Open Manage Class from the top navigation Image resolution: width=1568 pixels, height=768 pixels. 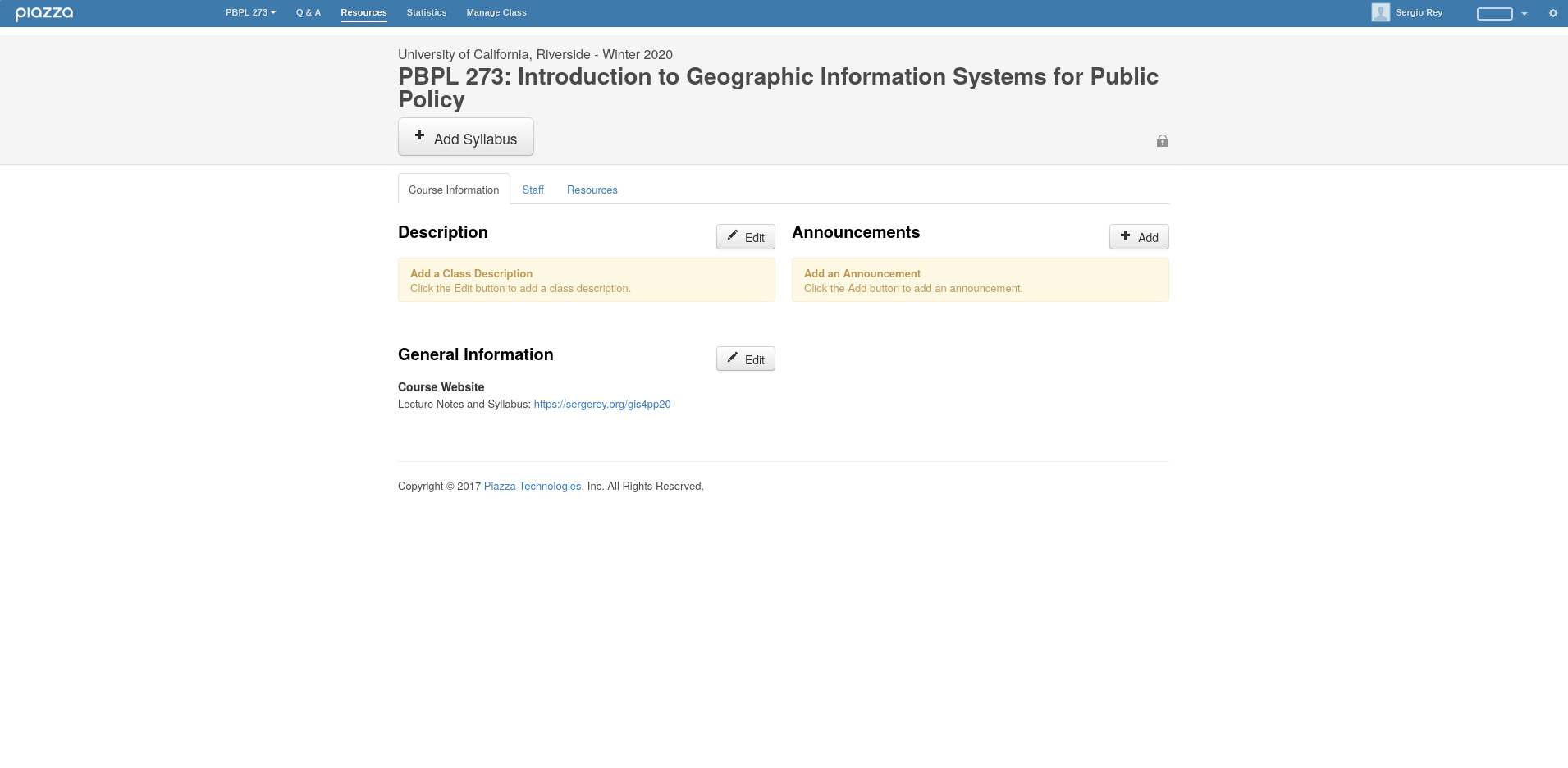coord(496,12)
